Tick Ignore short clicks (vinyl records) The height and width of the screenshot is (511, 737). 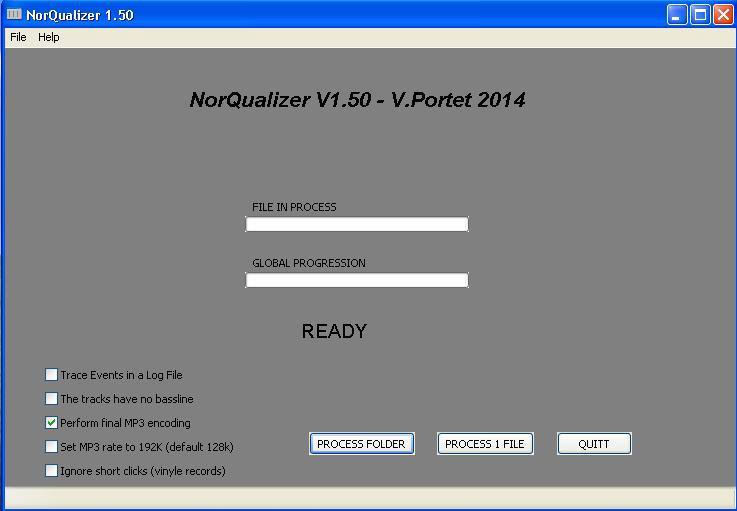[52, 471]
